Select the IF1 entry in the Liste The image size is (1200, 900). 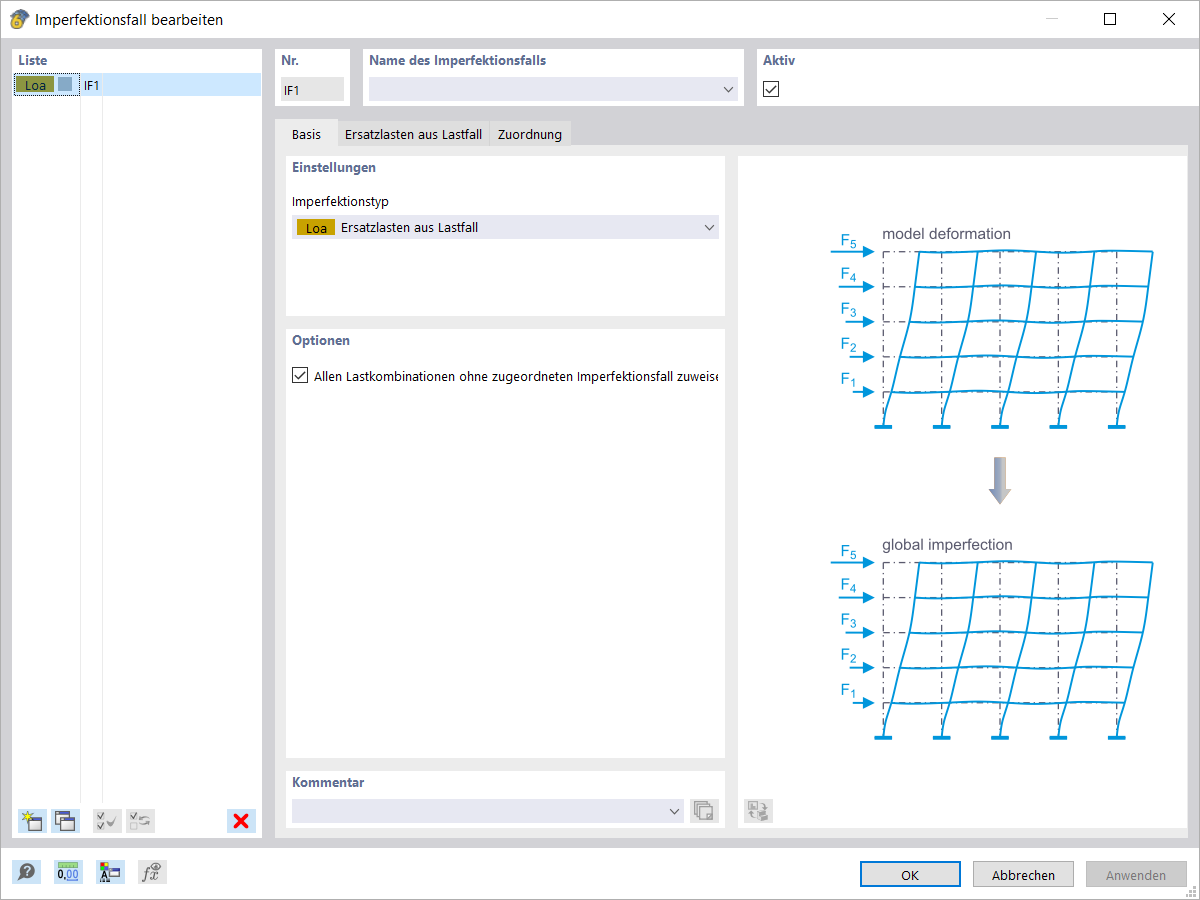[137, 85]
